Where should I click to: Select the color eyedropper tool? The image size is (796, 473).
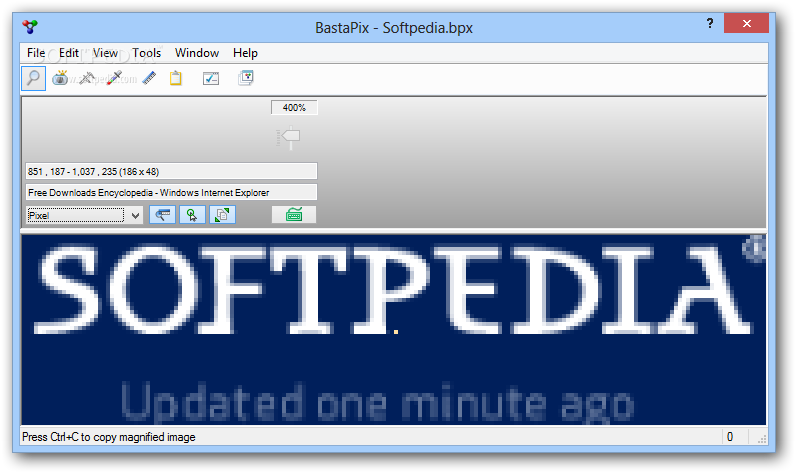click(114, 78)
